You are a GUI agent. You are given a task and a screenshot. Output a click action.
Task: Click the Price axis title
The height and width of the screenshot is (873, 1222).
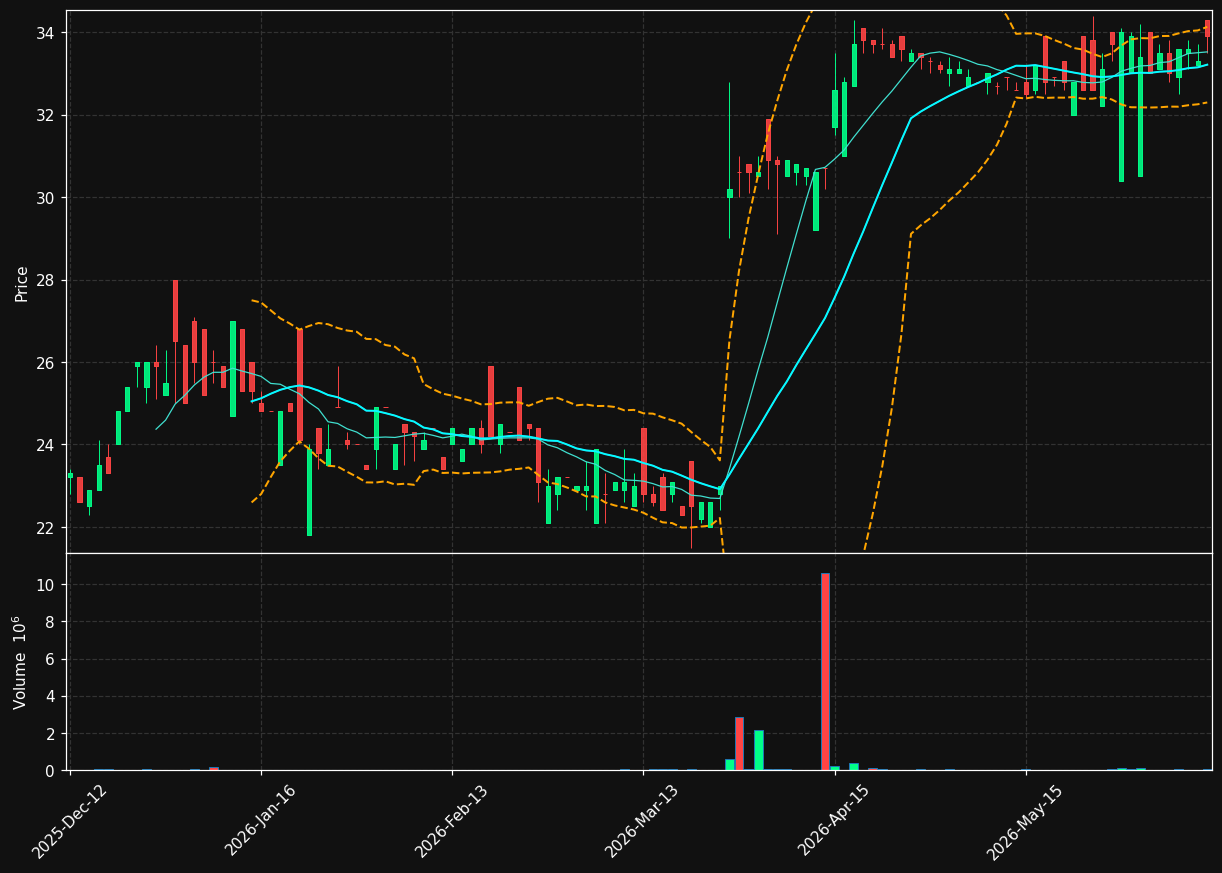pos(22,283)
